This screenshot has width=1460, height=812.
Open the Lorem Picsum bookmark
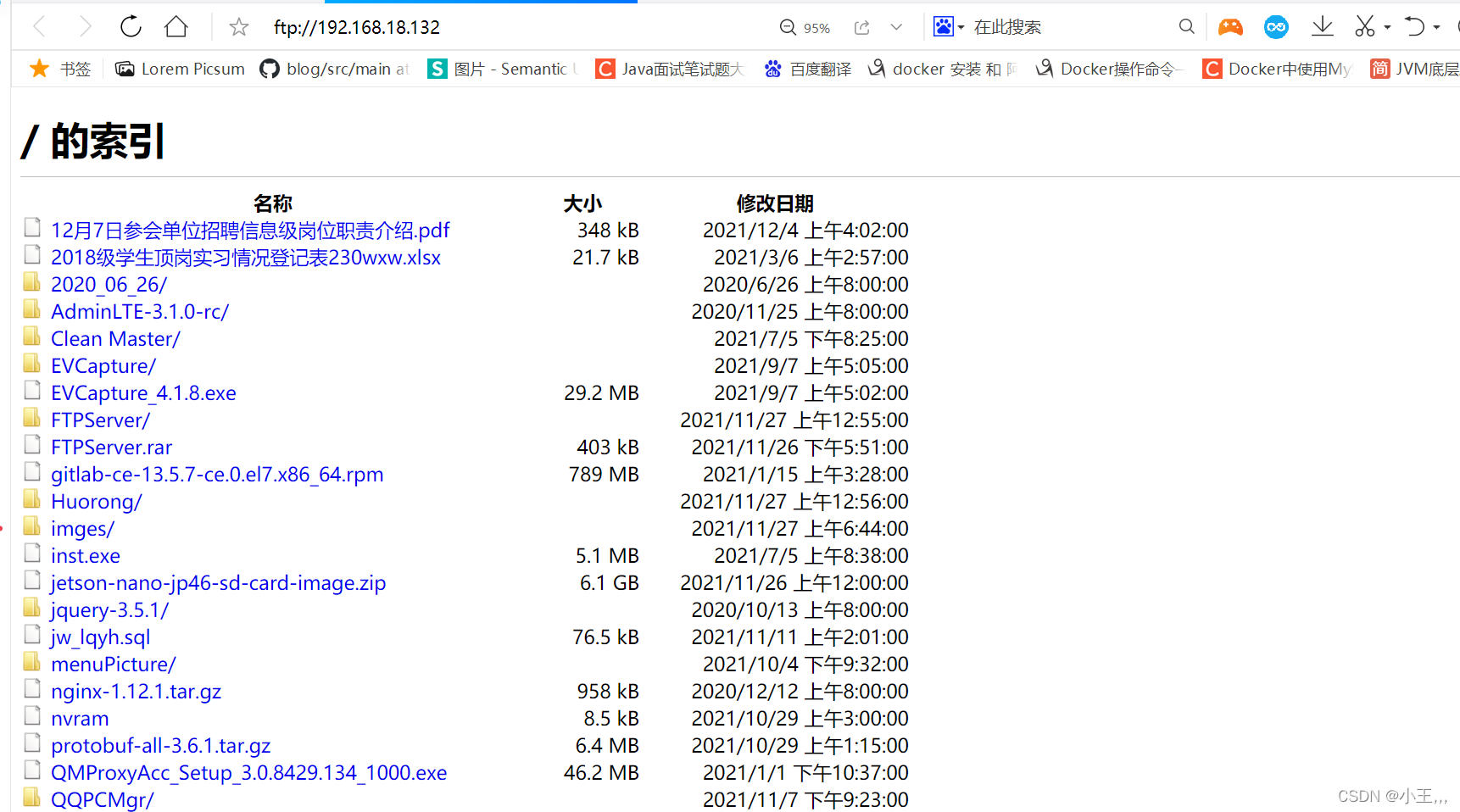180,69
